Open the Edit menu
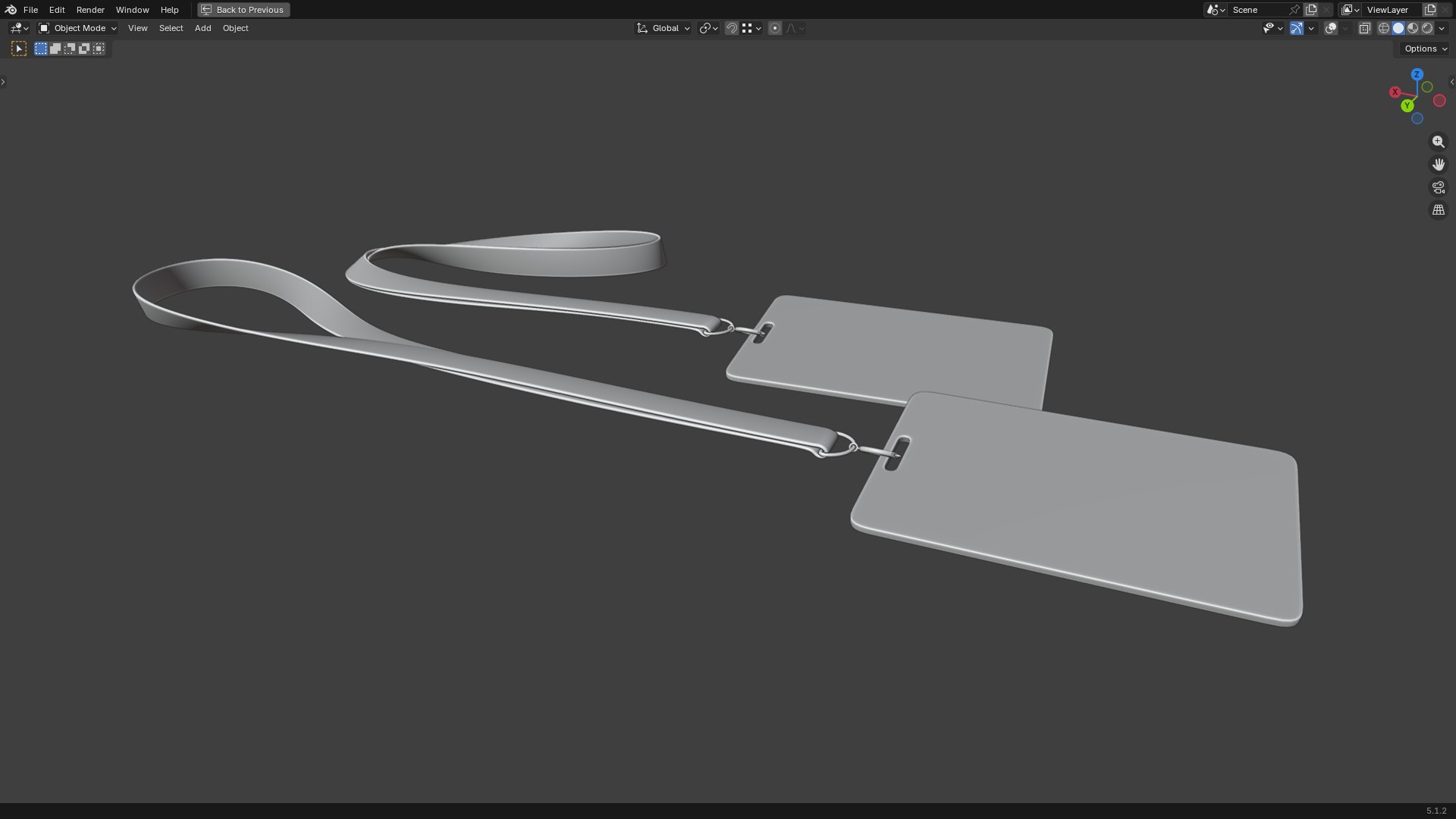The image size is (1456, 819). pos(57,10)
